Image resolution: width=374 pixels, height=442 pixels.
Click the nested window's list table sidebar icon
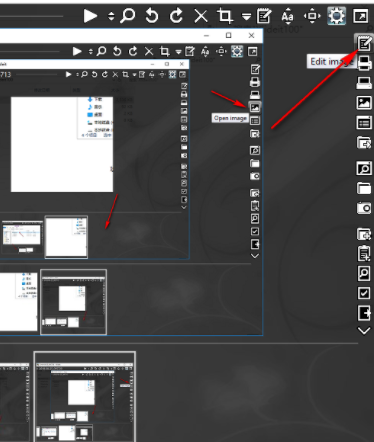pyautogui.click(x=255, y=120)
